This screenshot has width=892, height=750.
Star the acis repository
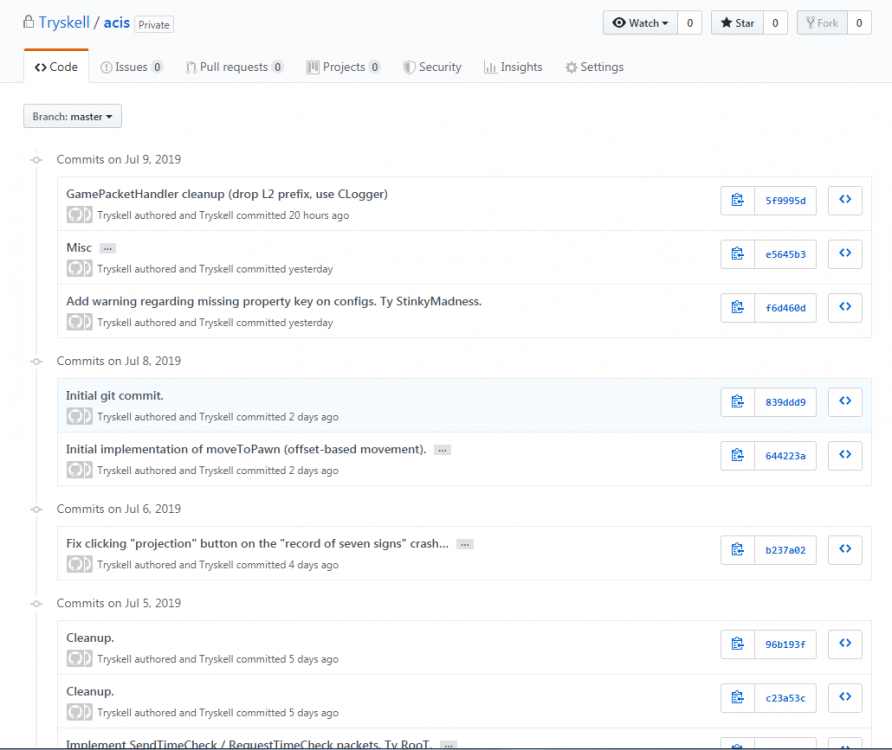[x=738, y=23]
